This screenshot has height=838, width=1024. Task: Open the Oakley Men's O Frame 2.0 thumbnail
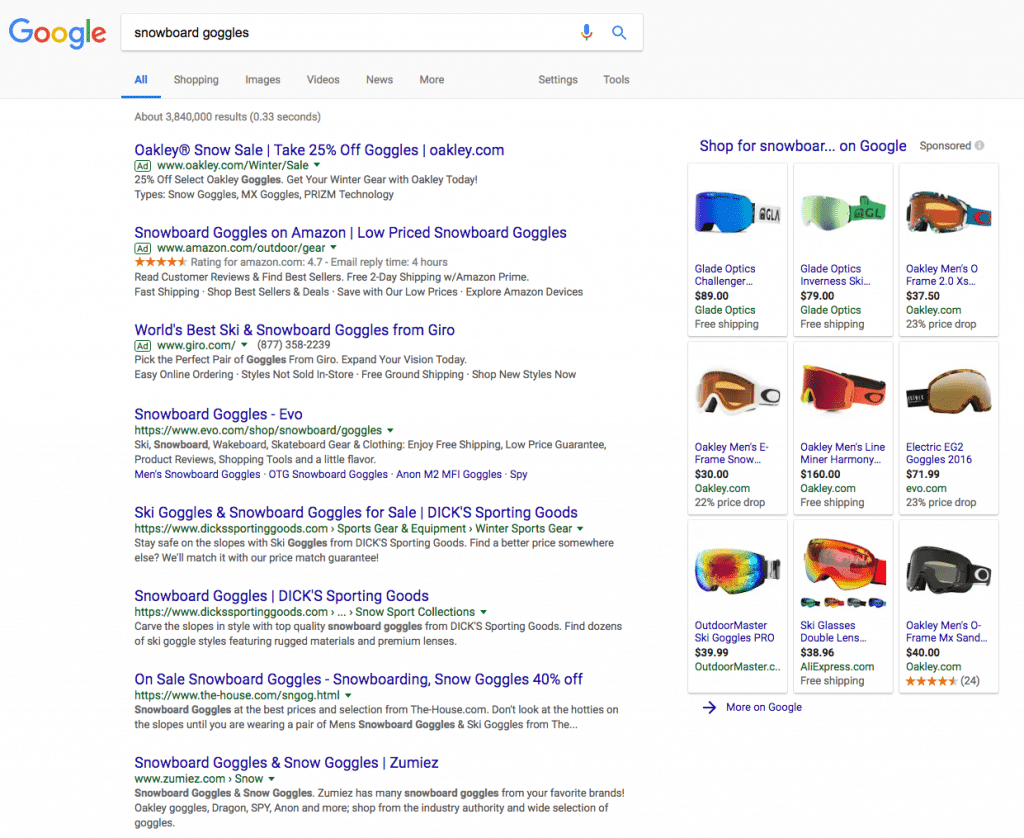click(x=949, y=211)
